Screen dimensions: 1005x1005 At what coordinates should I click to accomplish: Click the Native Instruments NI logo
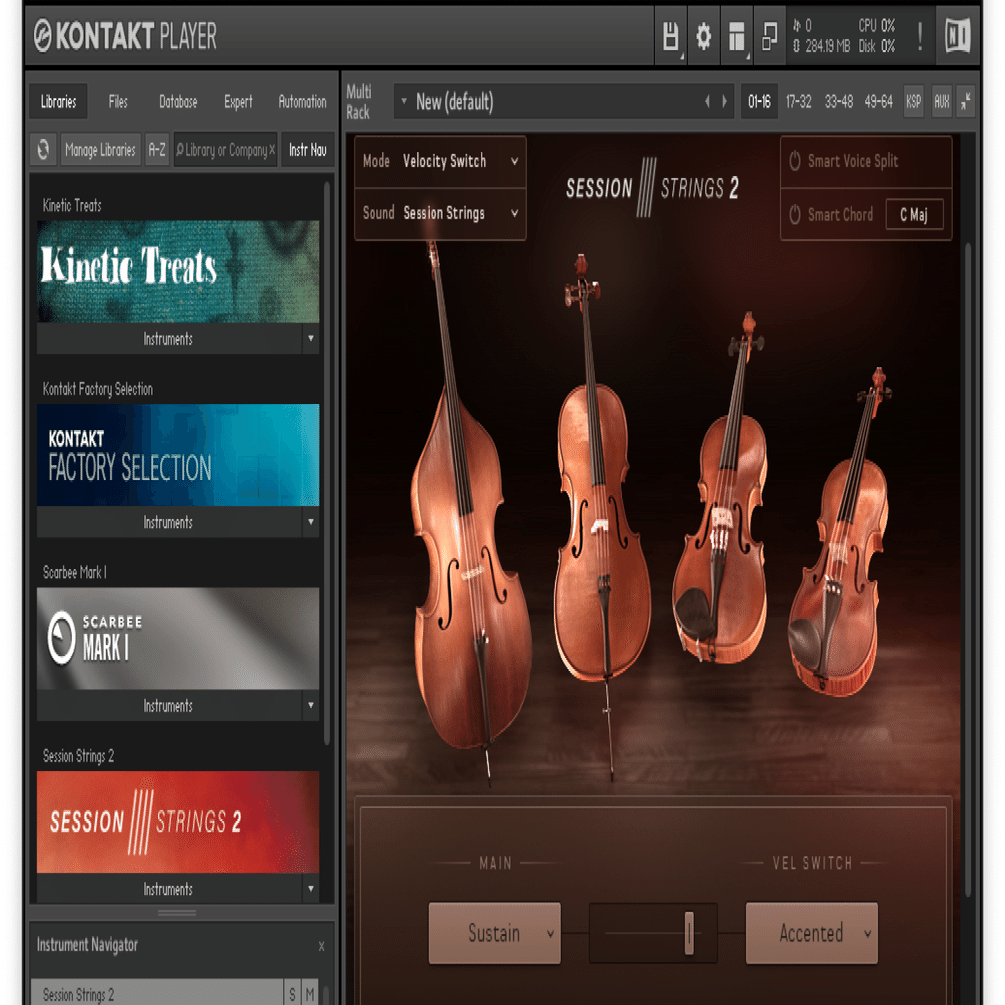(x=958, y=36)
